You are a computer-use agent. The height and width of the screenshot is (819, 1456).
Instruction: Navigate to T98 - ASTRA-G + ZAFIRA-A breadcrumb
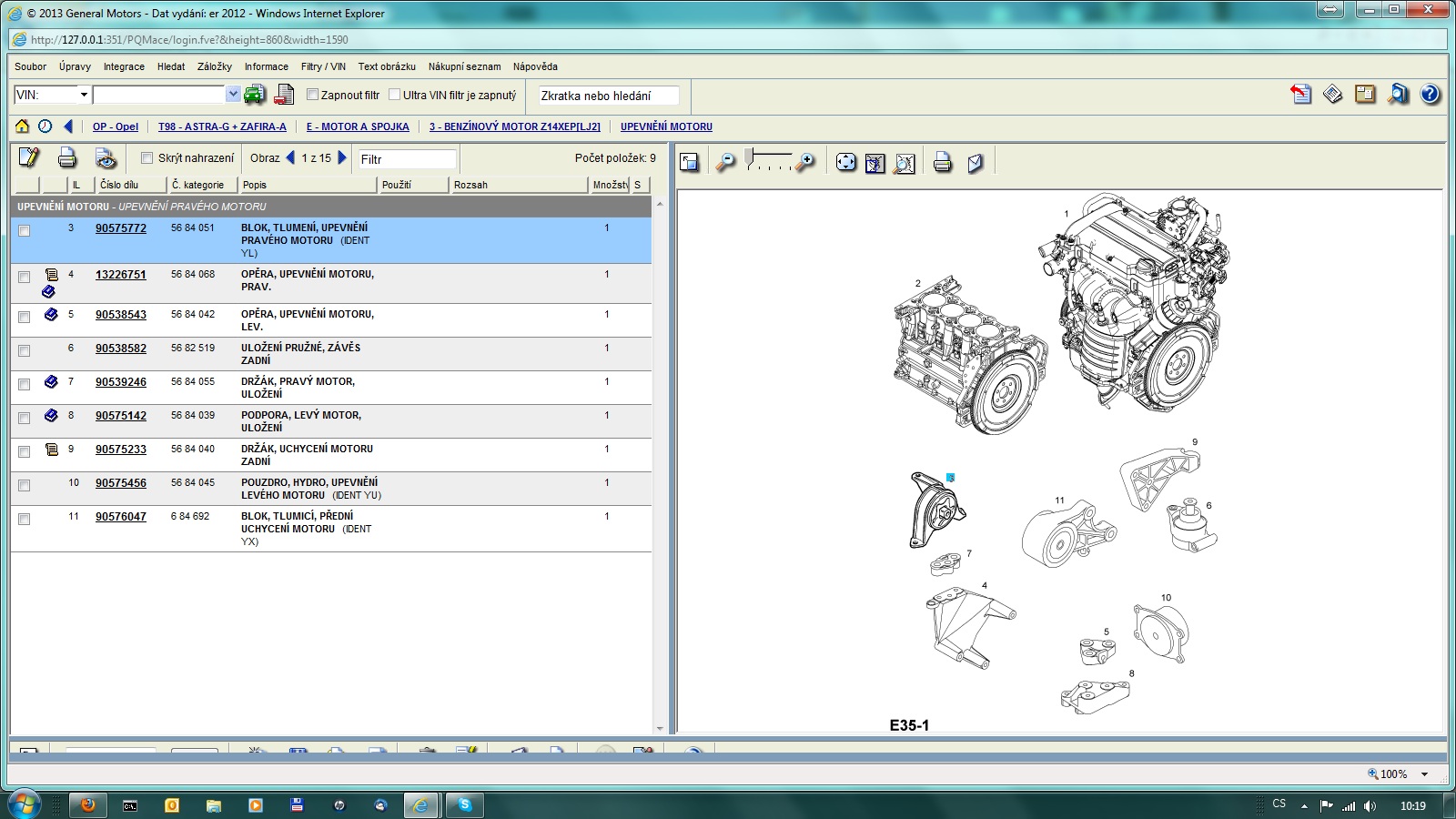(x=222, y=126)
